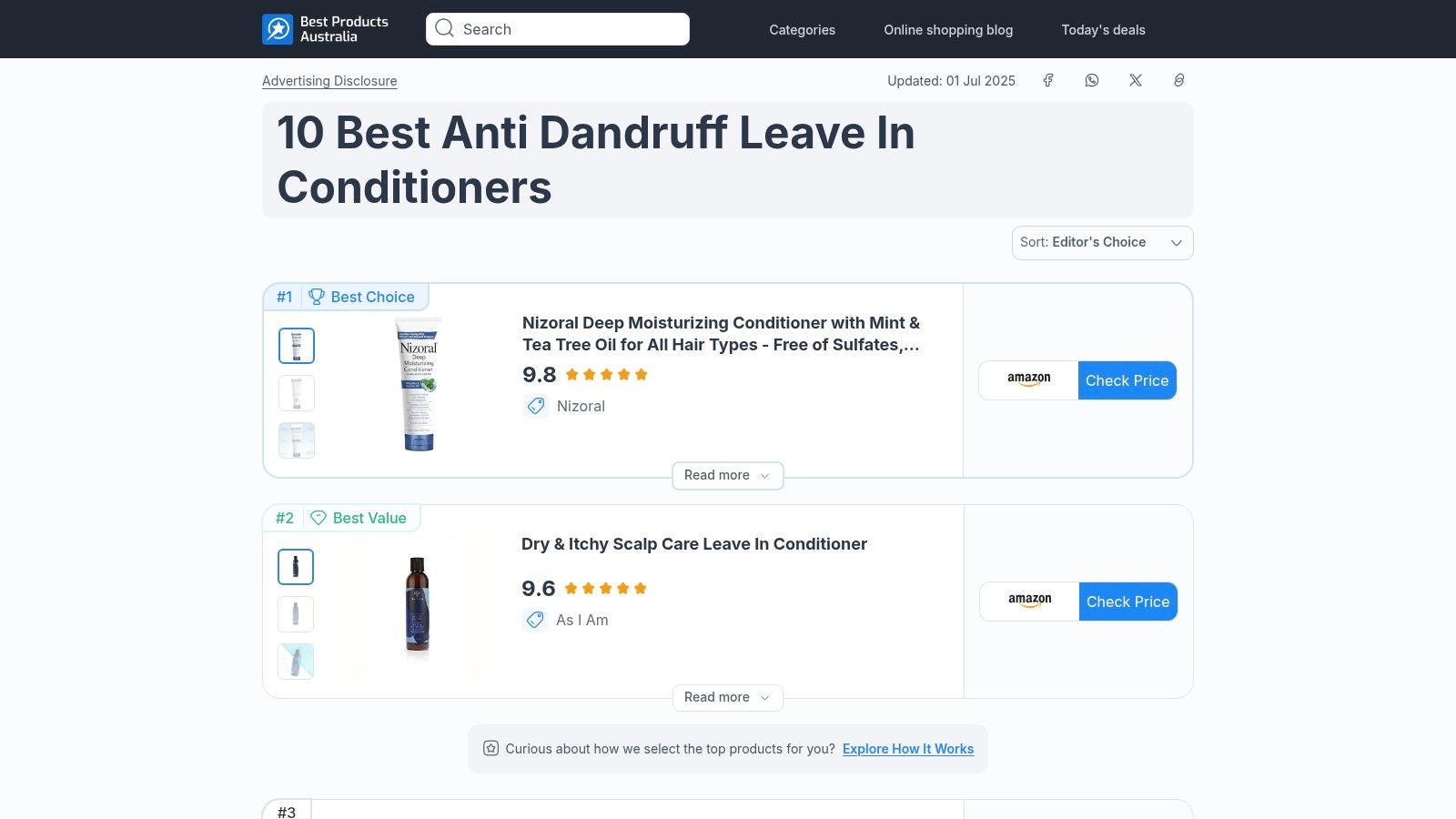
Task: Select the third Nizoral gallery thumbnail
Action: pos(296,440)
